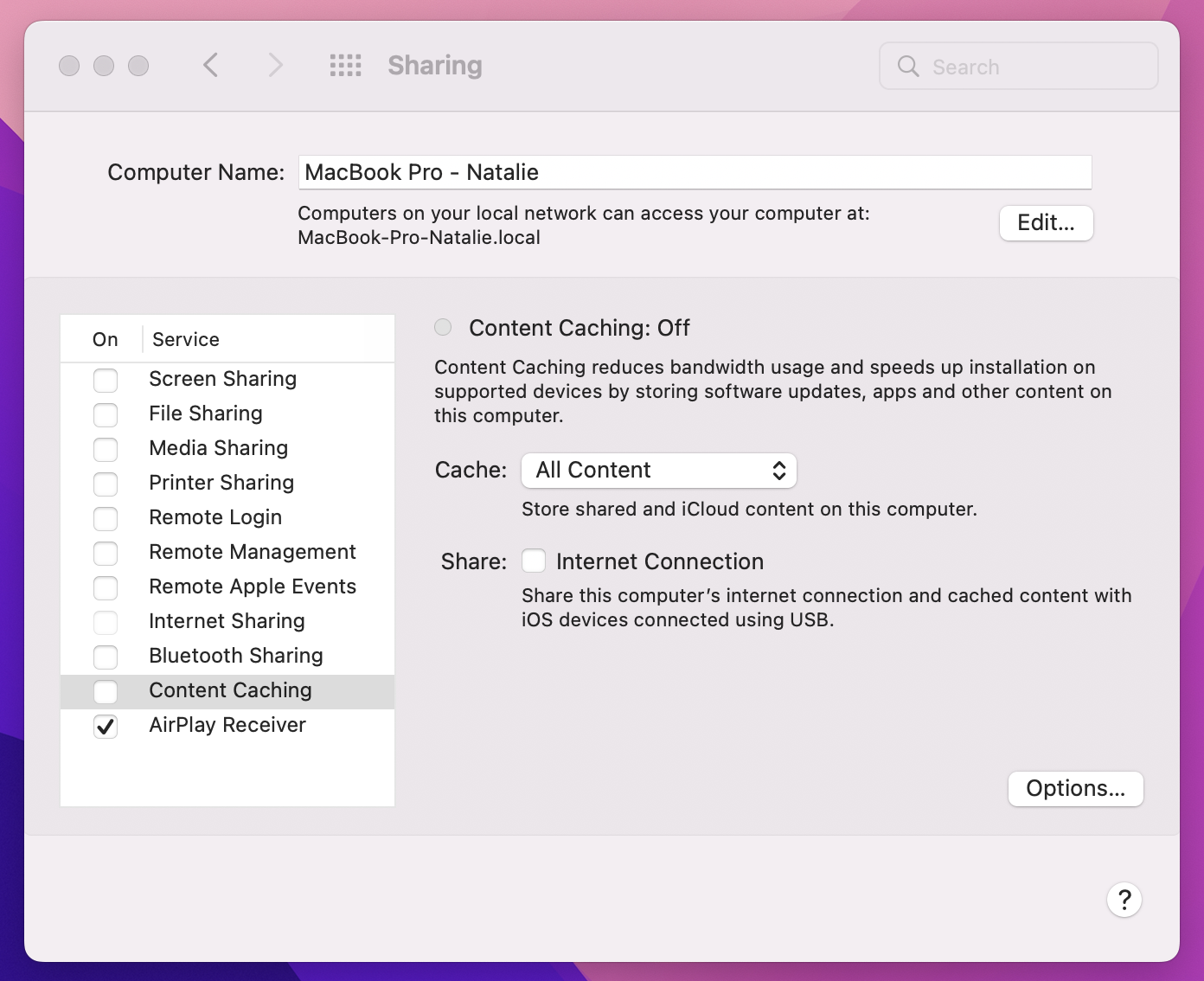The image size is (1204, 981).
Task: Open AirPlay Receiver Options
Action: [1075, 788]
